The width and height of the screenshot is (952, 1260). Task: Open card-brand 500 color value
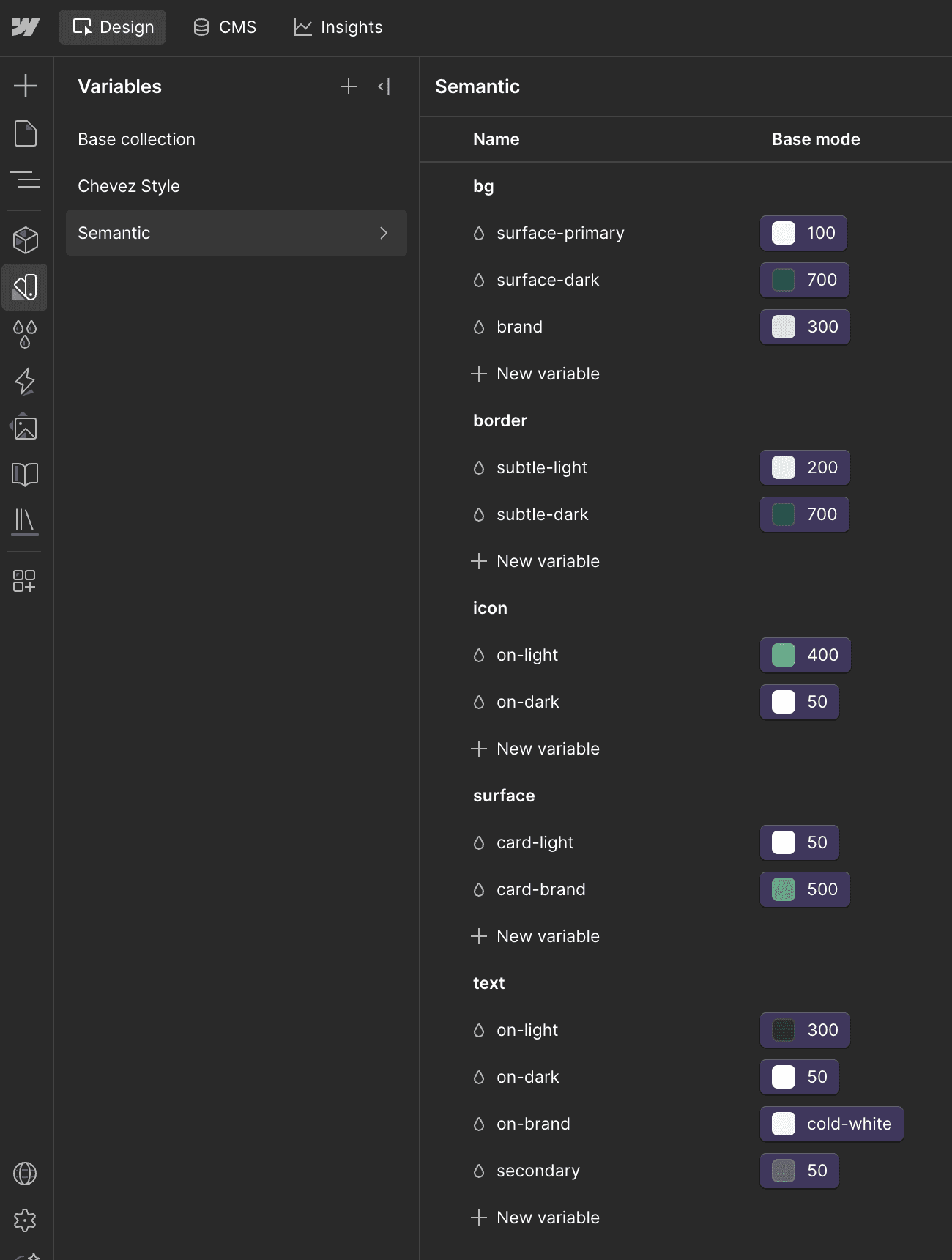tap(805, 889)
